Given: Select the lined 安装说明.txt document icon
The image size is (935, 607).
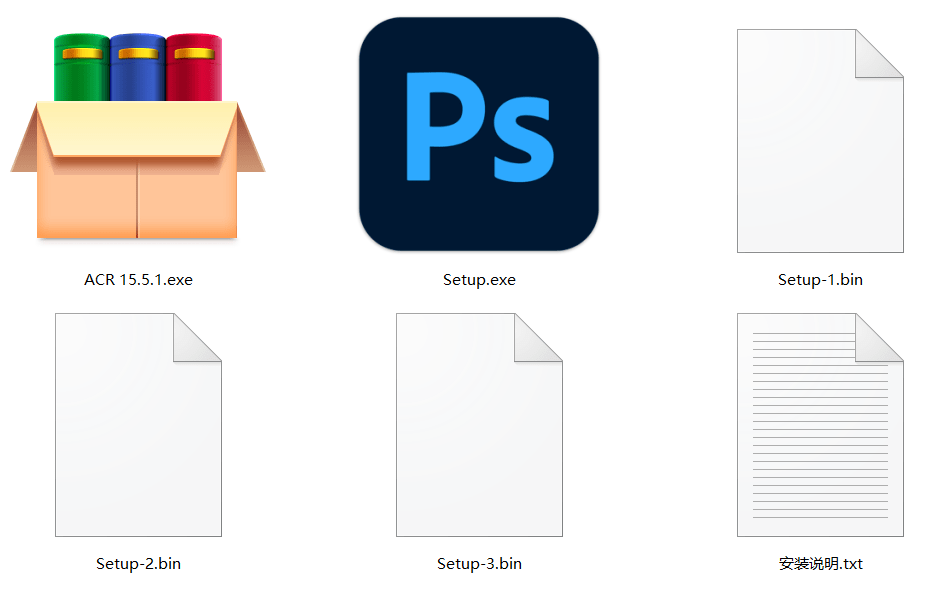Looking at the screenshot, I should tap(819, 425).
